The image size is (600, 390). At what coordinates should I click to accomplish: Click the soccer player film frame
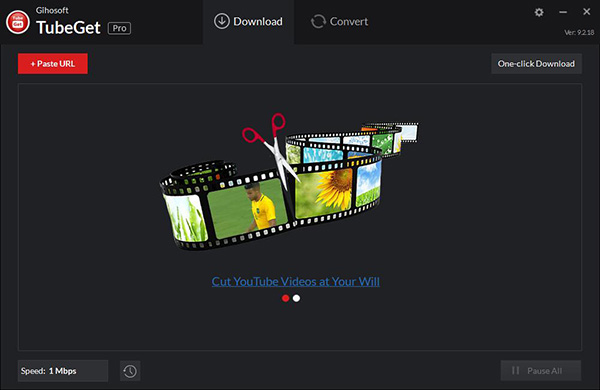pos(248,209)
